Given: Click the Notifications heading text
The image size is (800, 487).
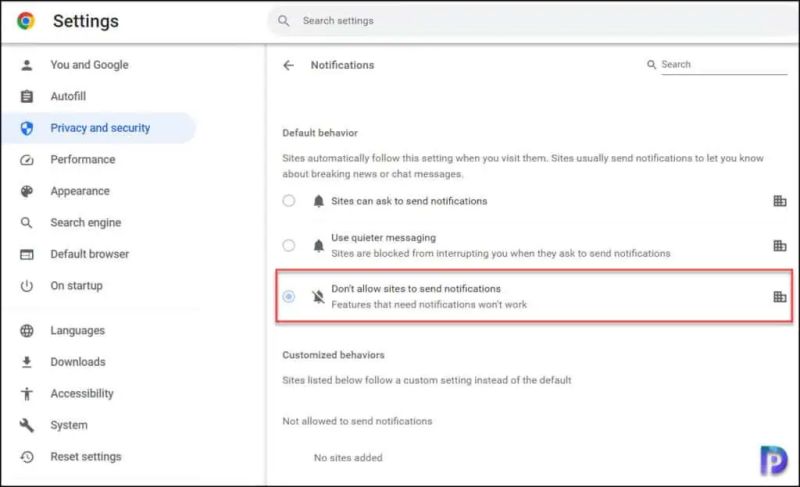Looking at the screenshot, I should 342,65.
